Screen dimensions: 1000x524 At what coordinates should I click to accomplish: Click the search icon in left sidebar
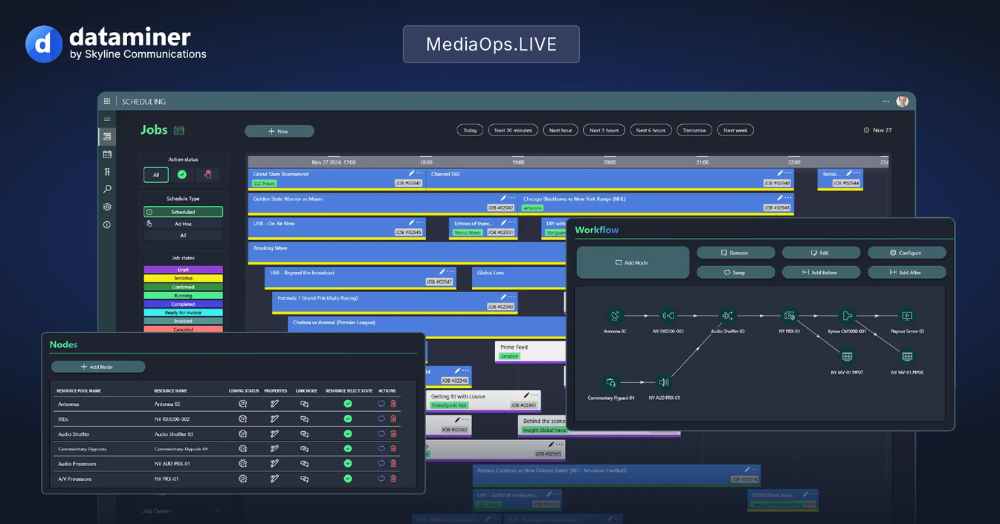pos(107,189)
